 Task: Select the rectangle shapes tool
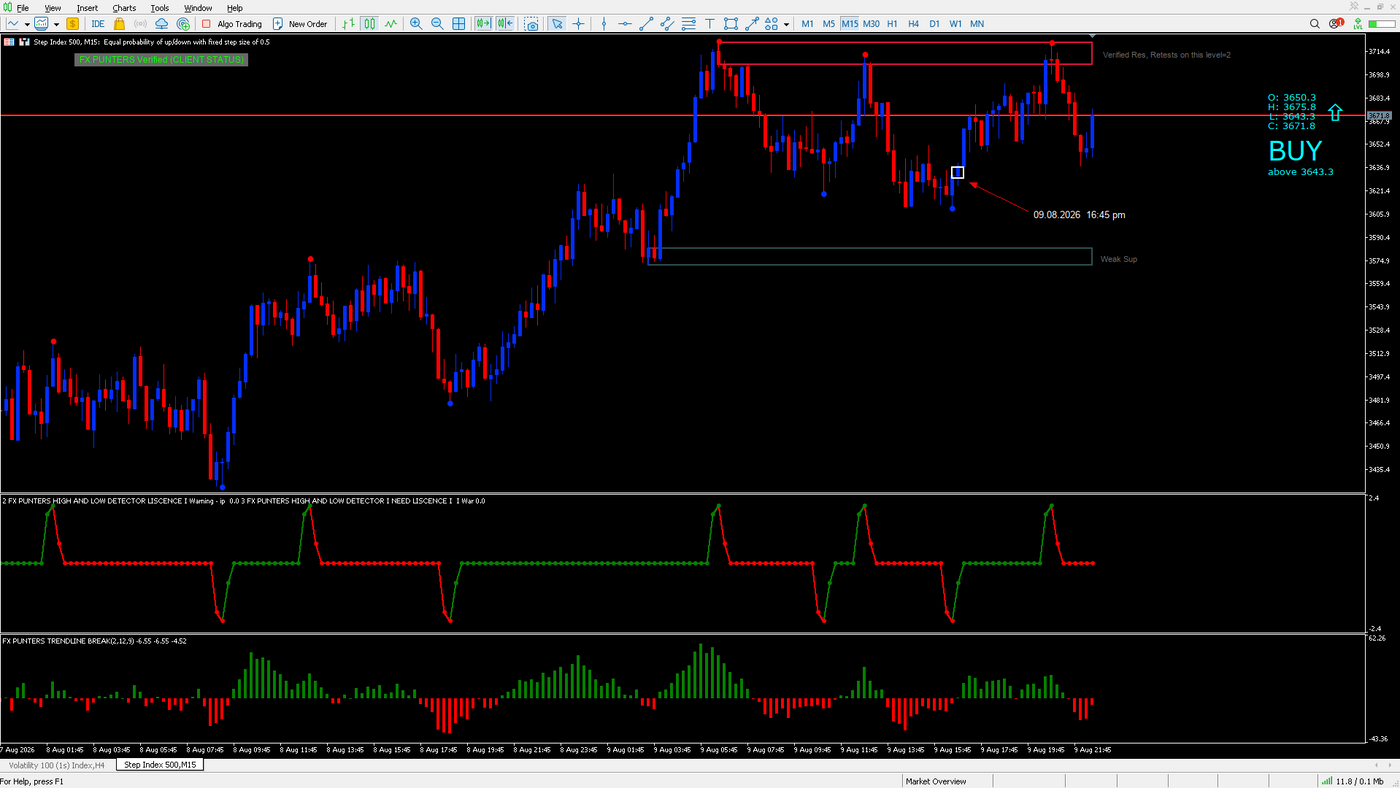[731, 24]
